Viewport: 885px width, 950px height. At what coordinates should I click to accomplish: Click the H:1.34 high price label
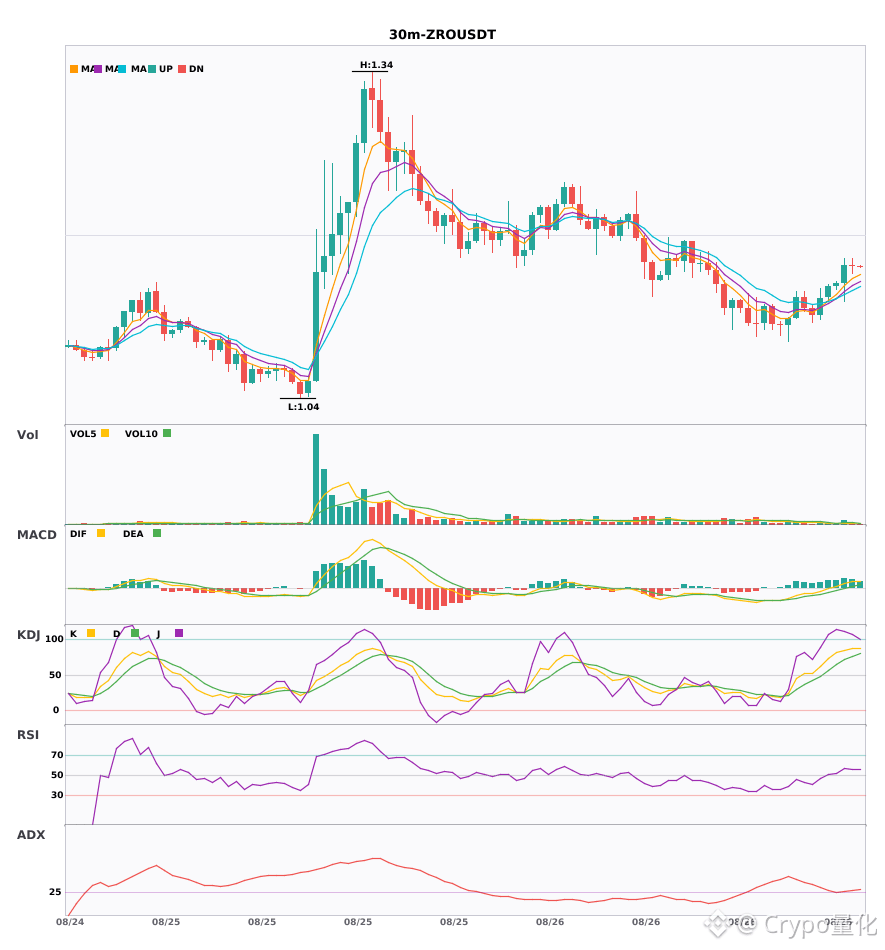[376, 65]
